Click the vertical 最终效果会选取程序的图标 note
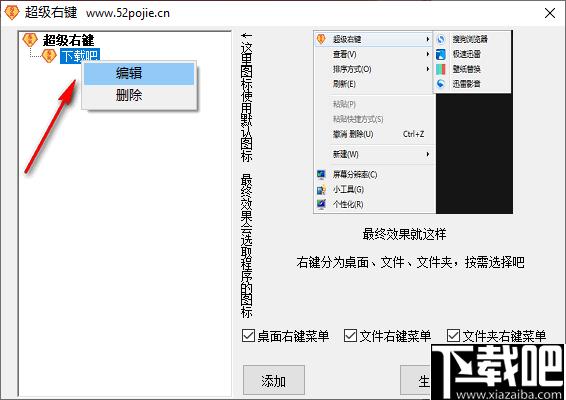This screenshot has width=566, height=400. (x=247, y=246)
